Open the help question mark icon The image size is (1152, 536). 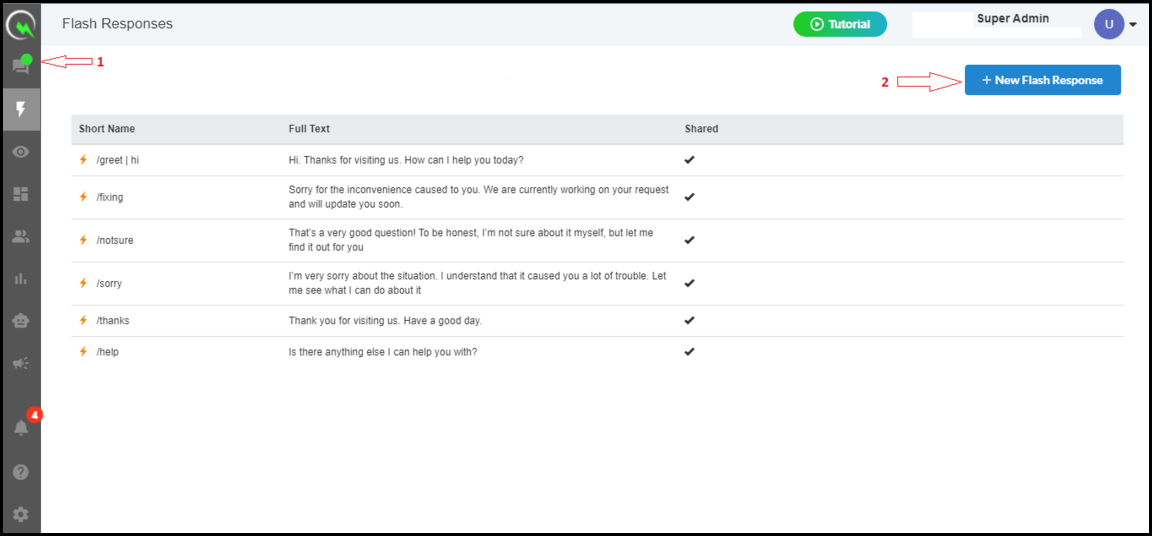coord(21,472)
